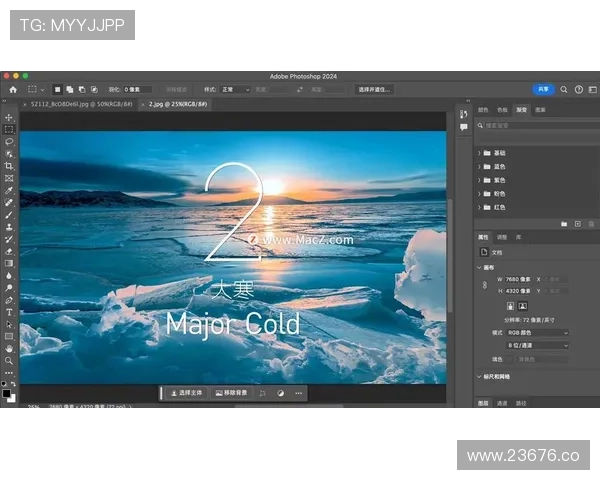This screenshot has width=600, height=480.
Task: Select the Crop tool
Action: (x=9, y=166)
